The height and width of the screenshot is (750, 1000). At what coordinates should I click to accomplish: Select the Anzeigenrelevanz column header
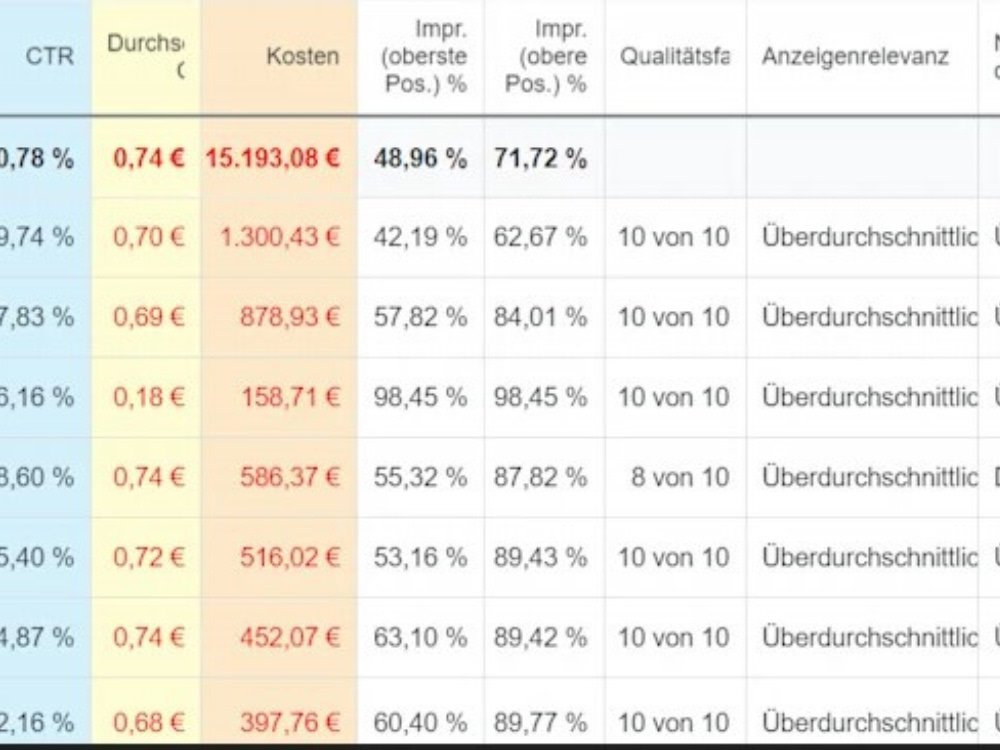pos(855,56)
